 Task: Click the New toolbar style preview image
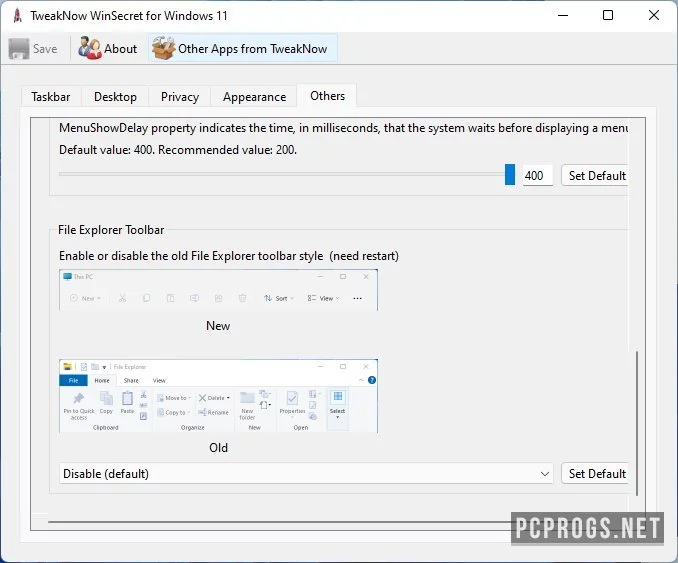click(x=218, y=290)
